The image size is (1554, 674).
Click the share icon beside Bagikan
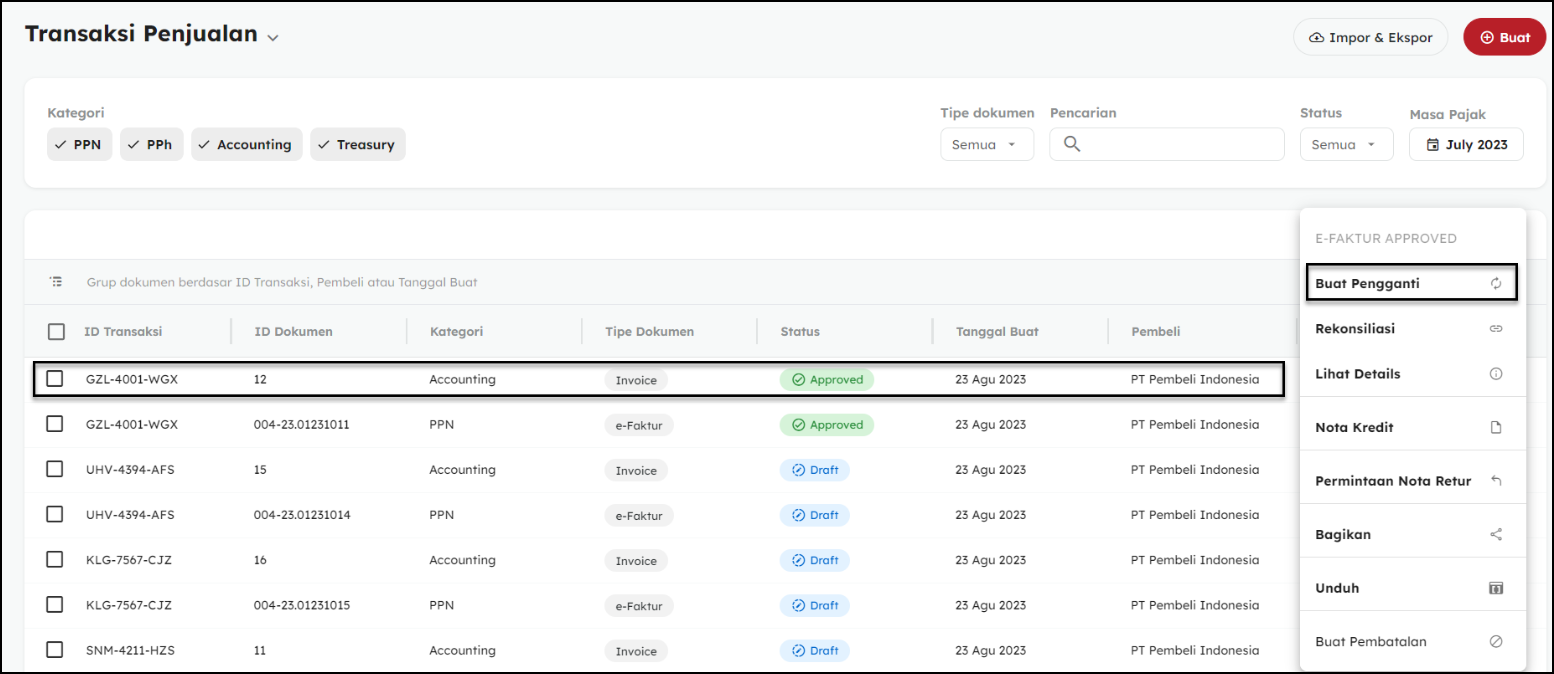[x=1496, y=535]
